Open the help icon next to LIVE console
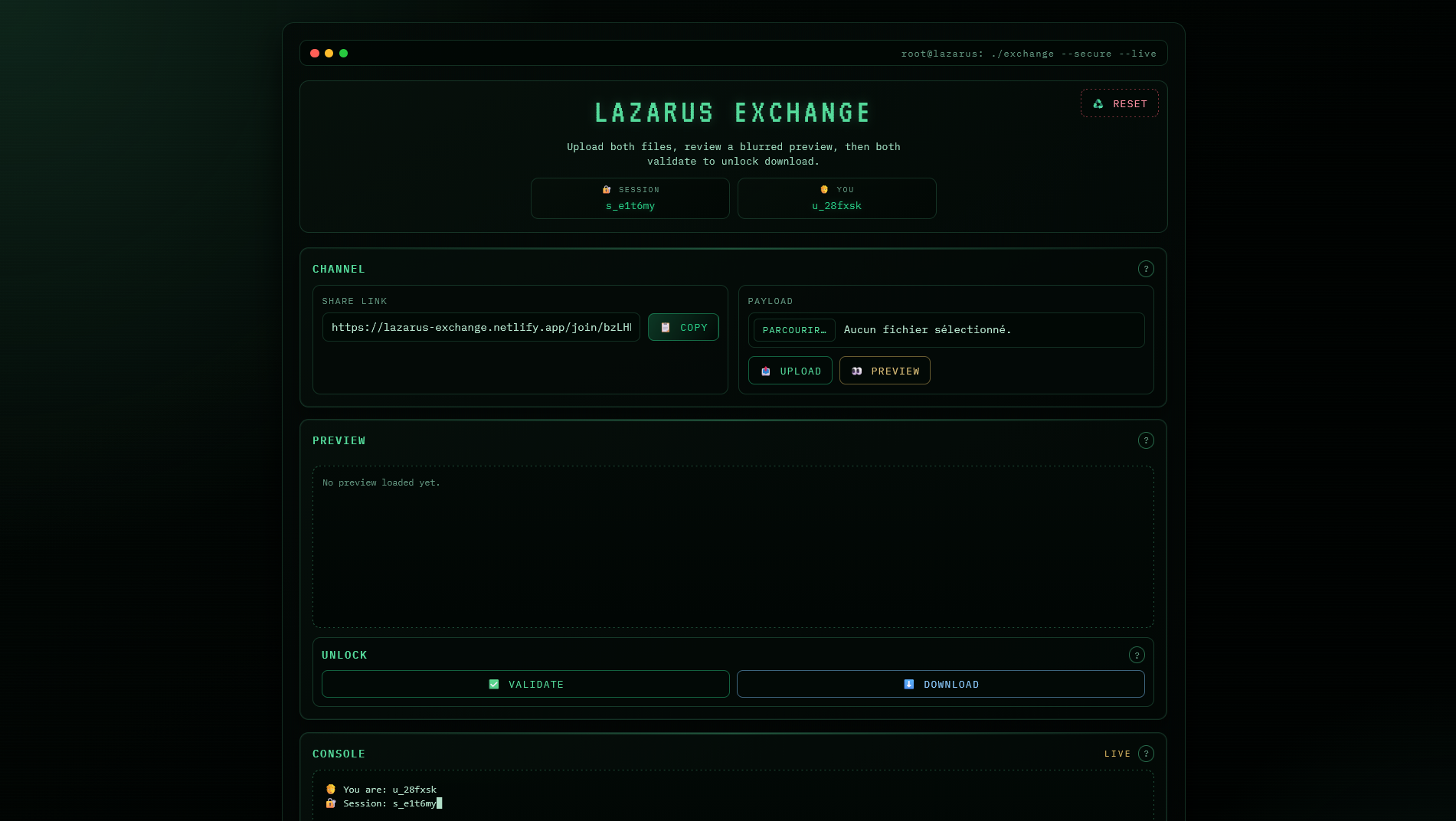The height and width of the screenshot is (821, 1456). 1146,754
